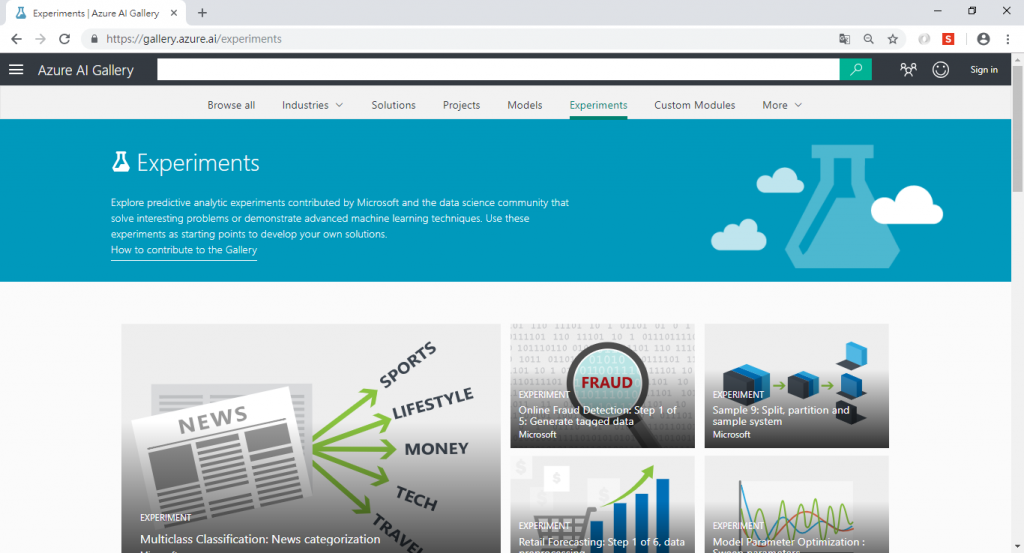
Task: Click the zoom magnifier icon in address bar
Action: point(869,39)
